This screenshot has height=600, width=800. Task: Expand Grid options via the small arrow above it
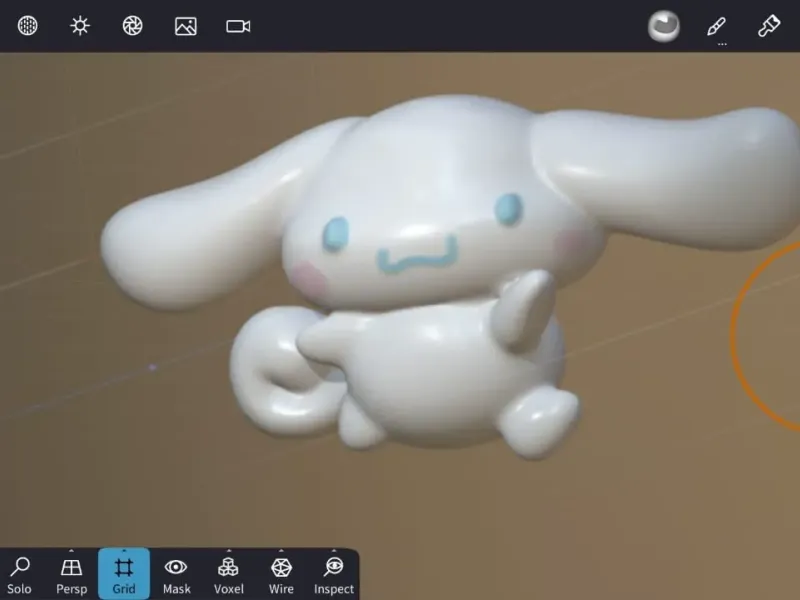(x=124, y=551)
